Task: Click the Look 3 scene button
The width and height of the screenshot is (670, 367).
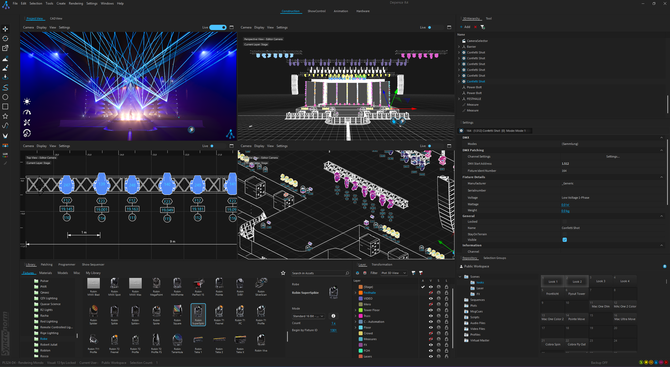Action: point(600,281)
